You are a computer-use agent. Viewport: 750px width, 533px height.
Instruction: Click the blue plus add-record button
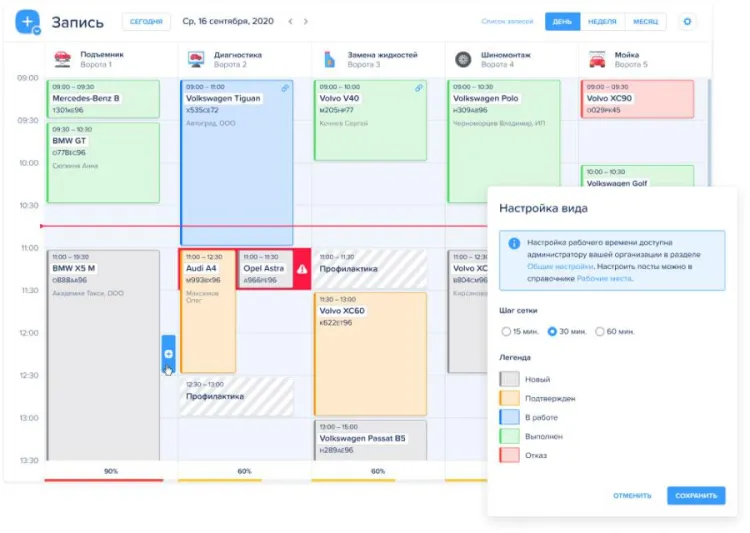pos(27,22)
